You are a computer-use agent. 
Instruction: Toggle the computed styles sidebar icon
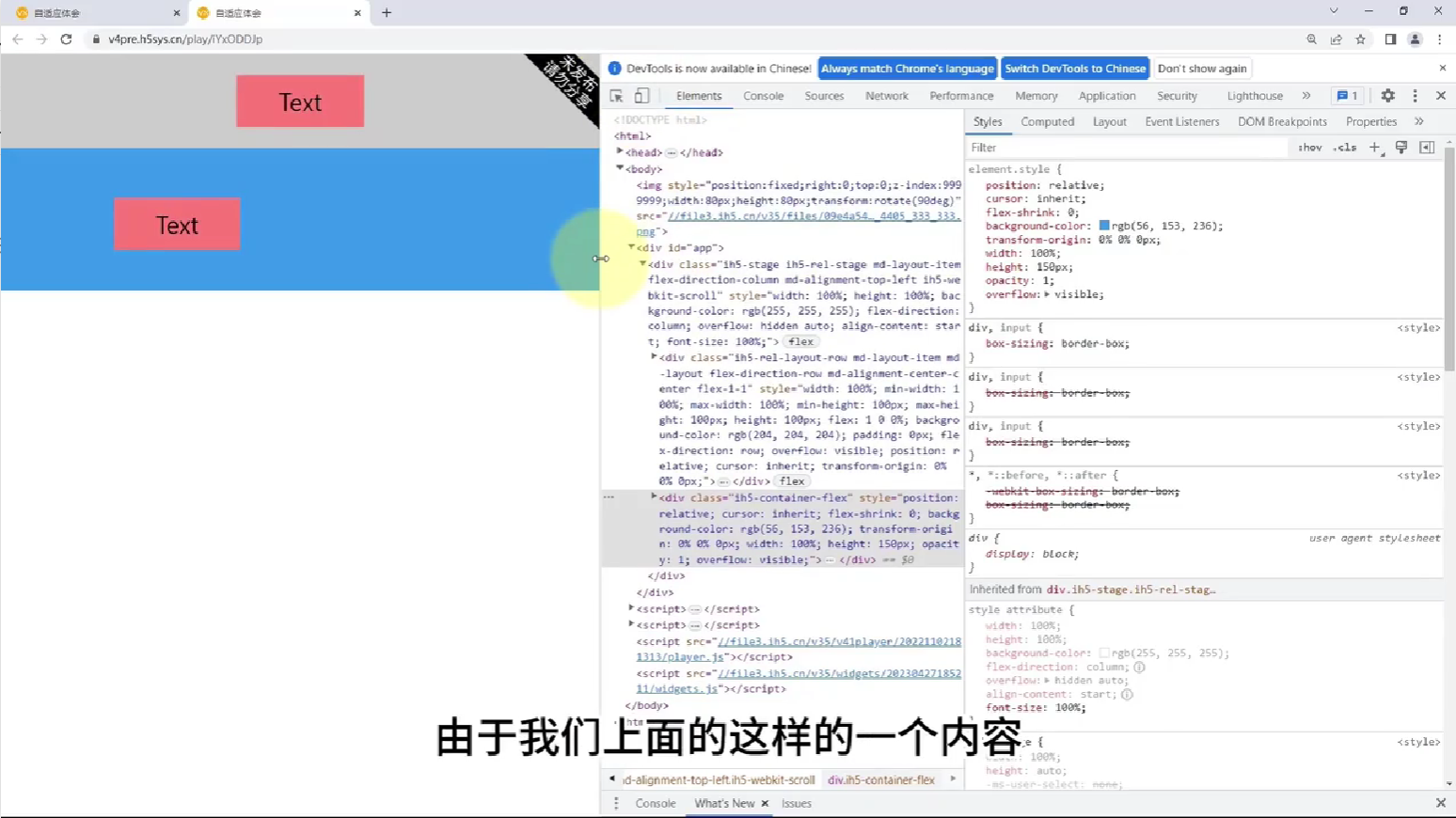(x=1427, y=148)
